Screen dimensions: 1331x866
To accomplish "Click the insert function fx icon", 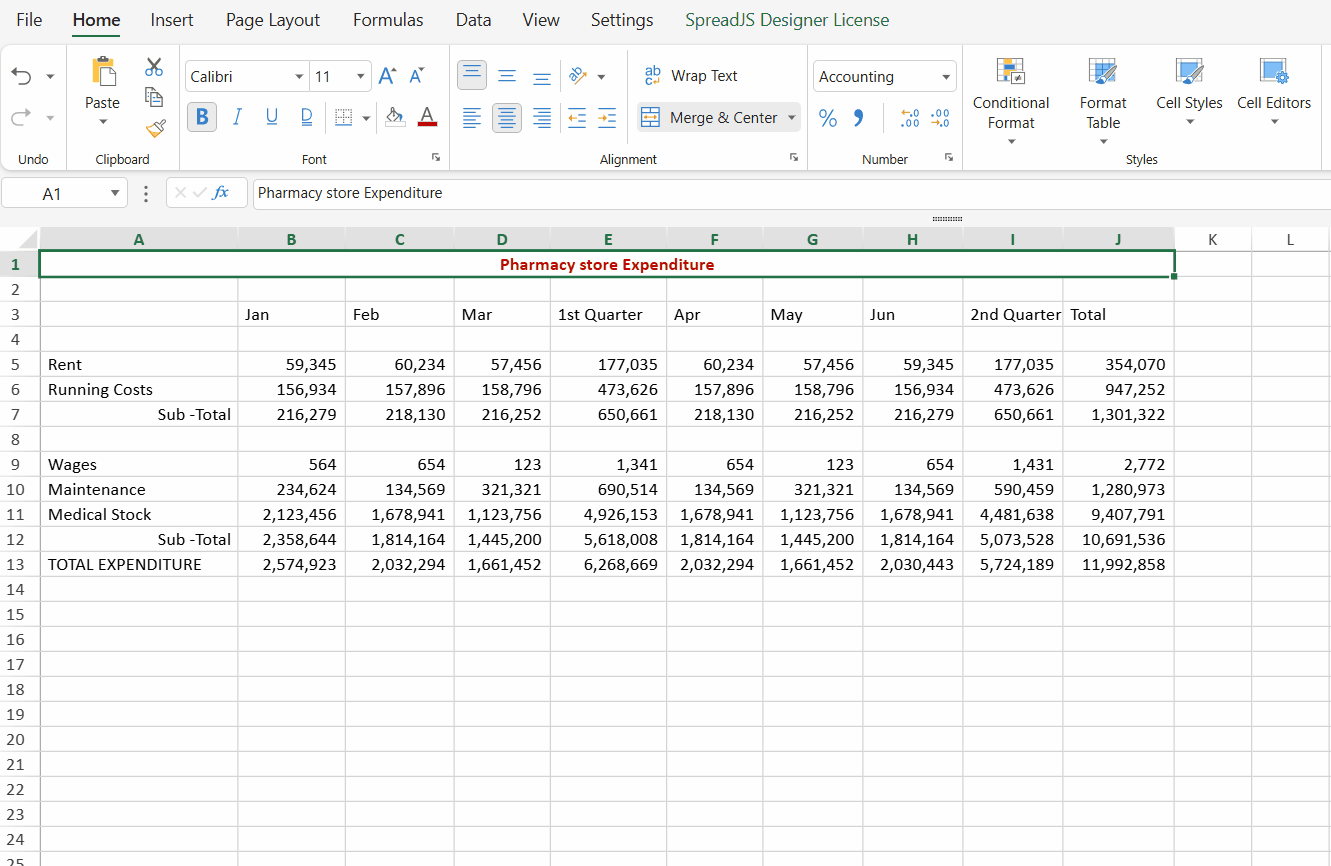I will click(221, 193).
